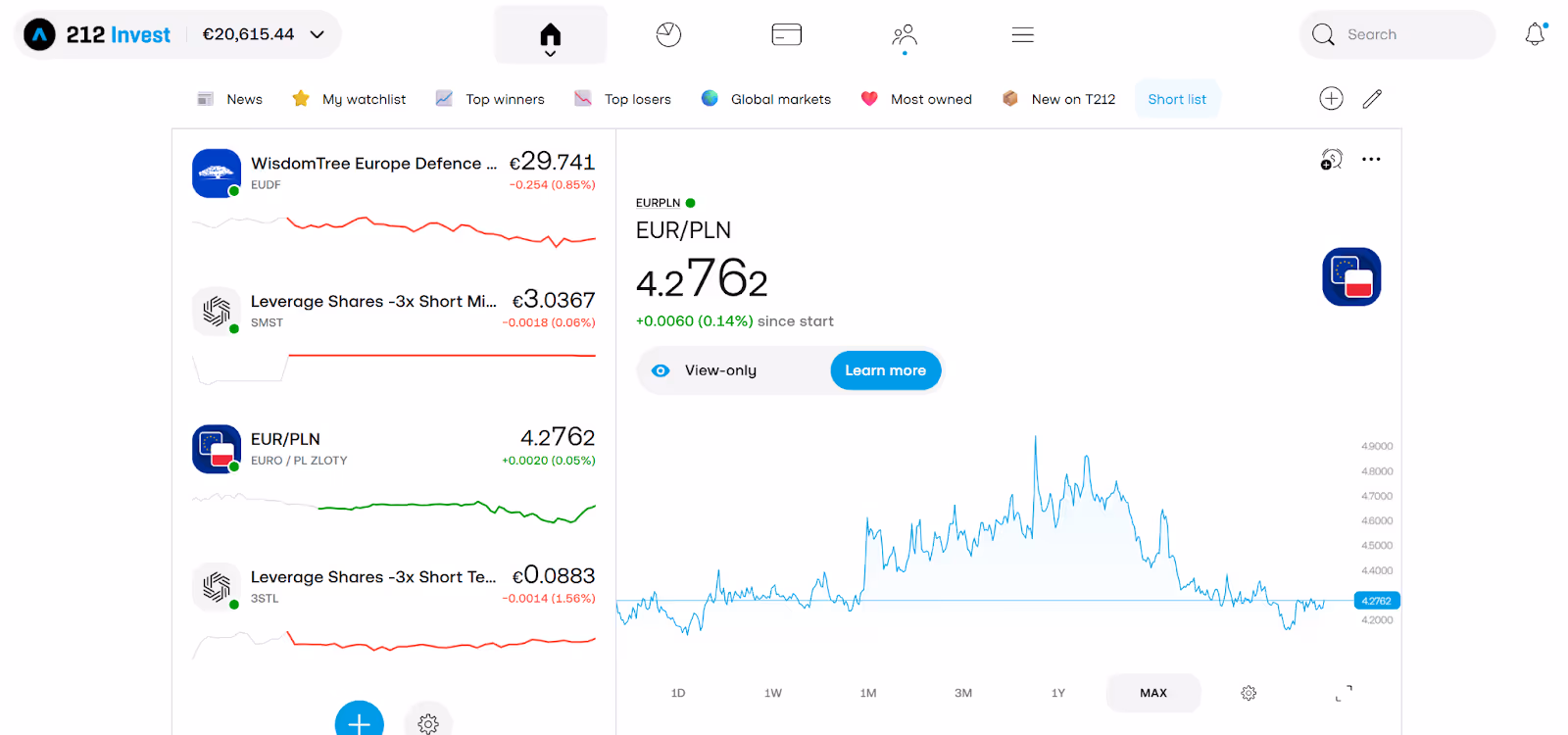Select the 1M chart range
1568x735 pixels.
pos(868,693)
